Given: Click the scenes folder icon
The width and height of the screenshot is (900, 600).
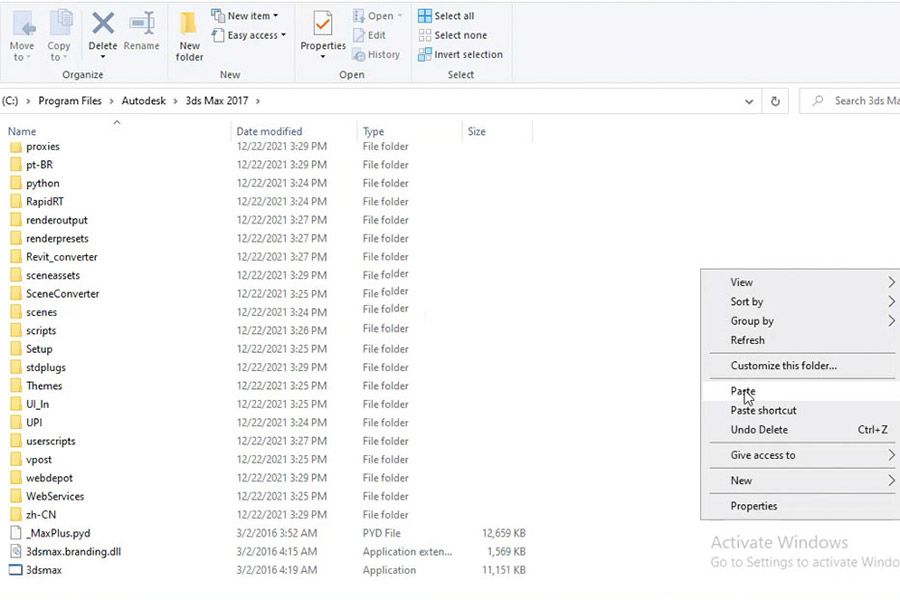Looking at the screenshot, I should [16, 312].
